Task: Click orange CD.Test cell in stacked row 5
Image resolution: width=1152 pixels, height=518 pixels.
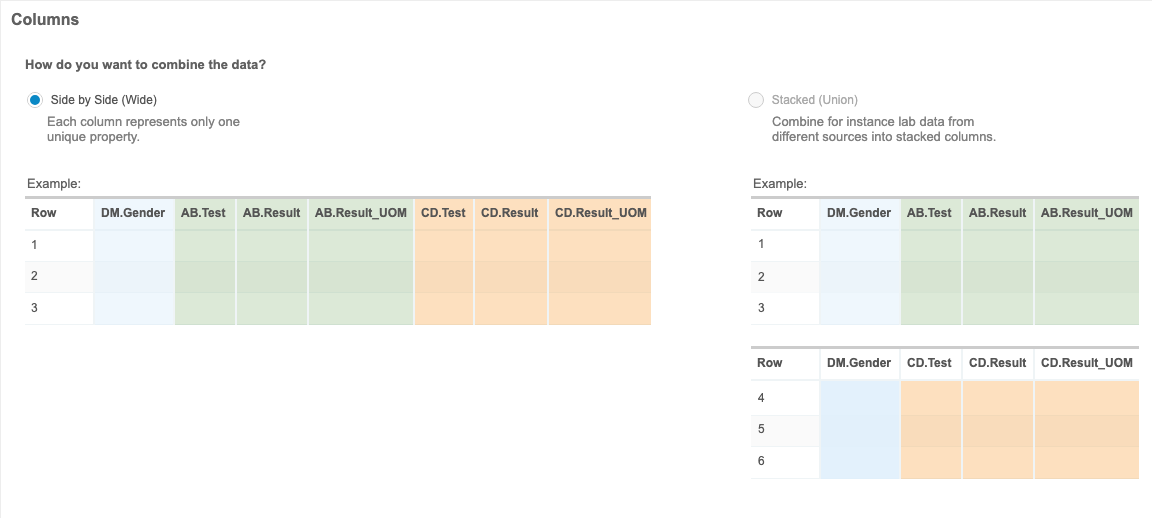Action: coord(930,430)
